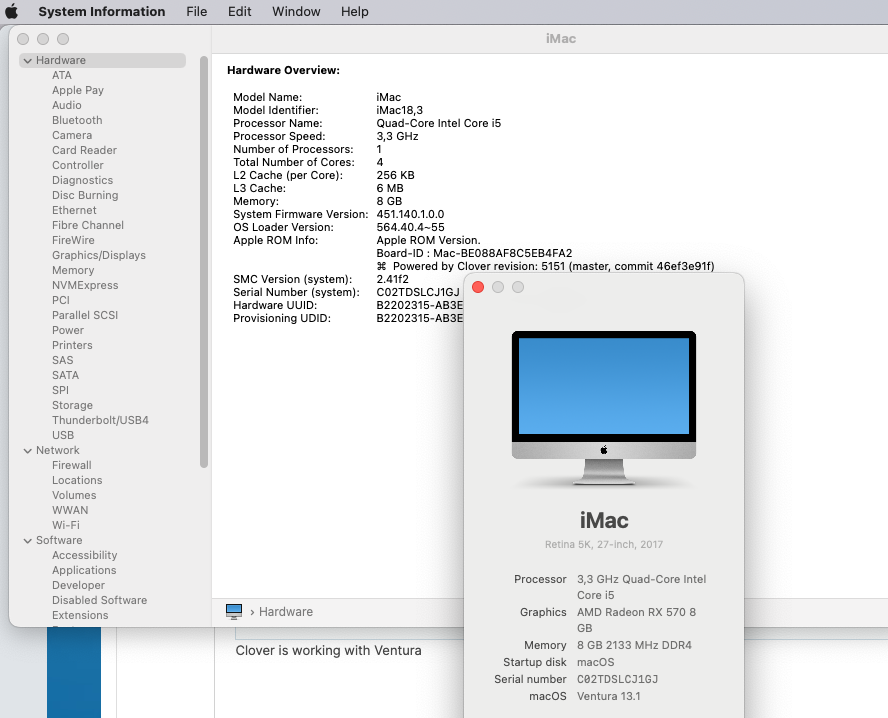Select Locations under Network
This screenshot has height=718, width=888.
point(77,480)
